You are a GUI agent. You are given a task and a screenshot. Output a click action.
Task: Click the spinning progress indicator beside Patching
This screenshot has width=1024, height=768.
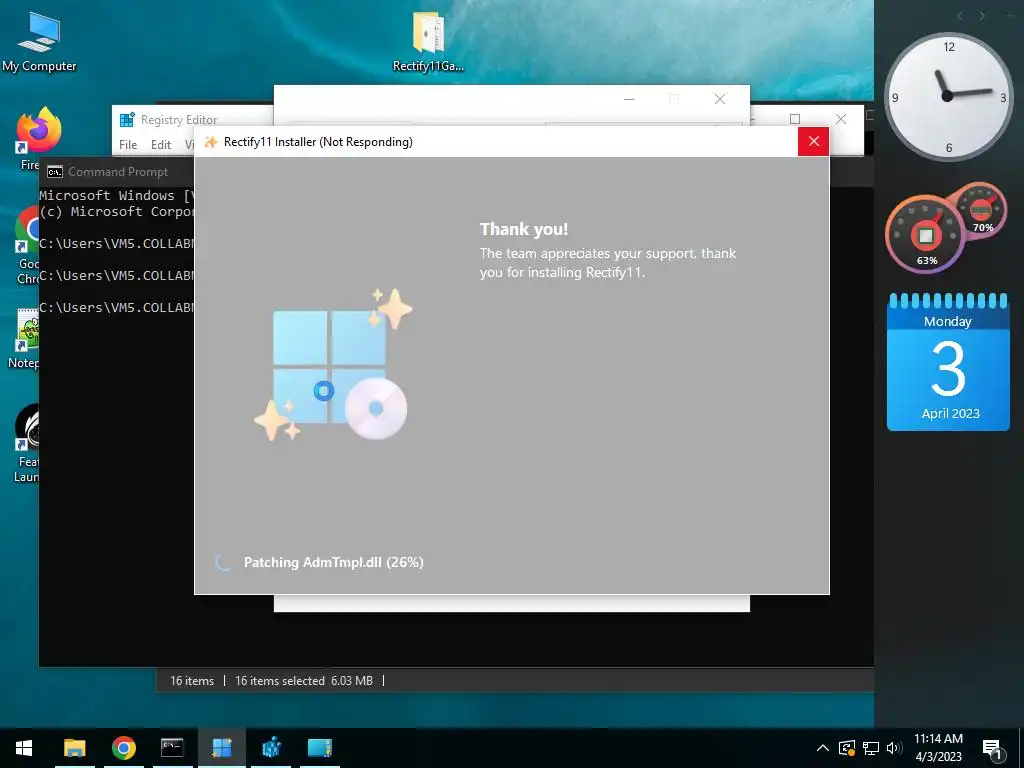coord(223,562)
